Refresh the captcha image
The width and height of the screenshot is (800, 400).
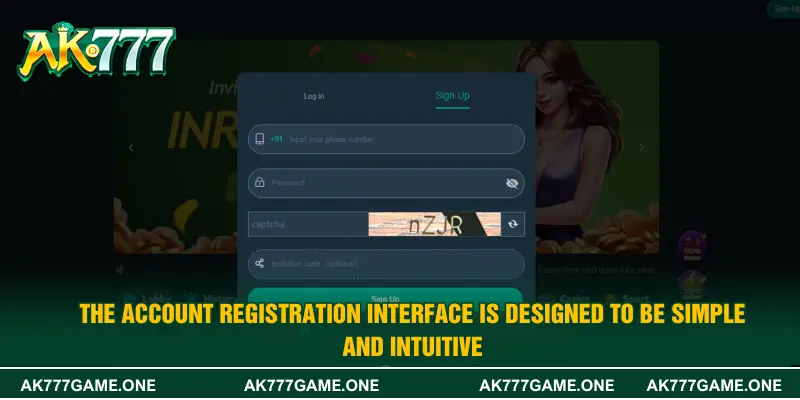click(513, 224)
